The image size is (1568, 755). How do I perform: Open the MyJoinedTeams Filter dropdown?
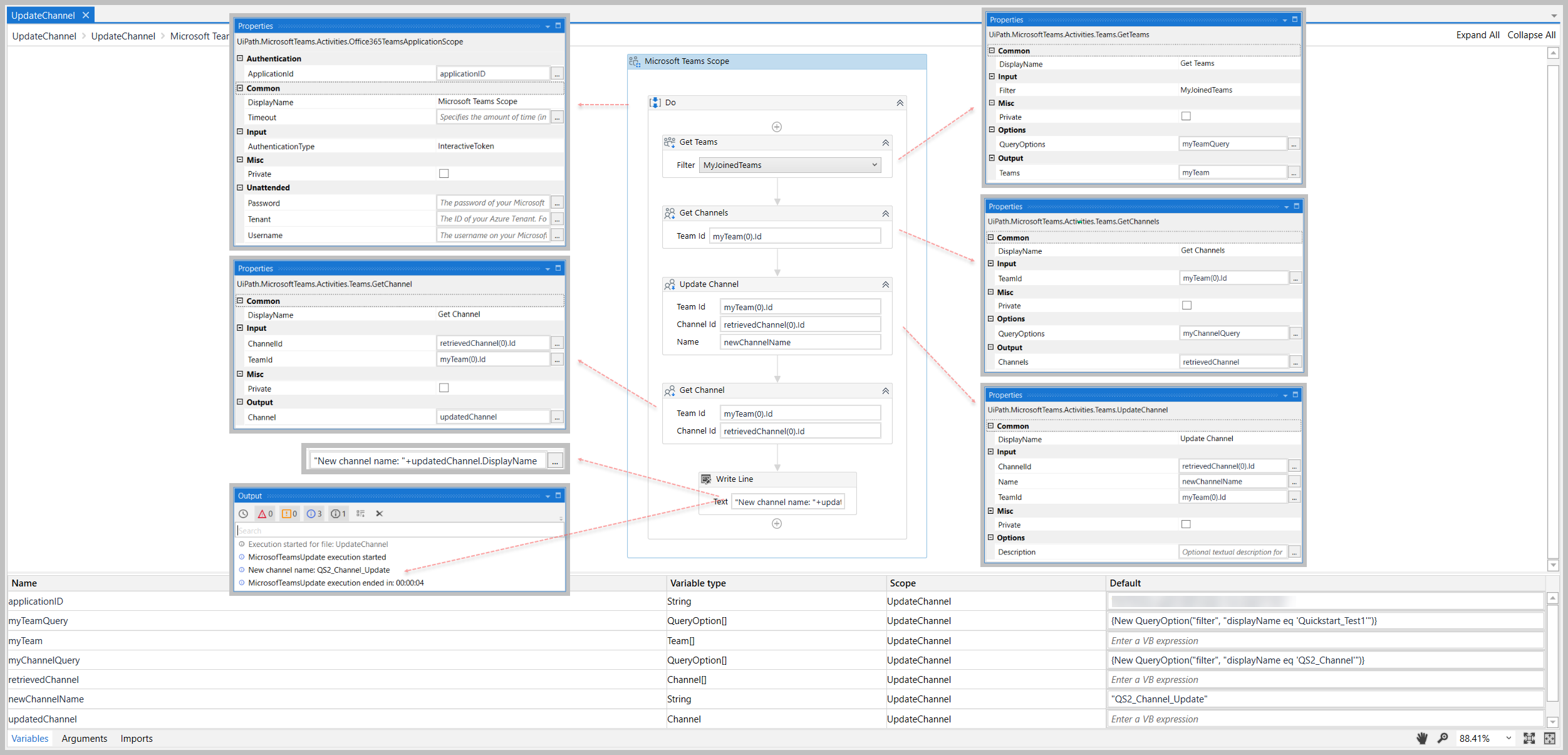[x=875, y=165]
